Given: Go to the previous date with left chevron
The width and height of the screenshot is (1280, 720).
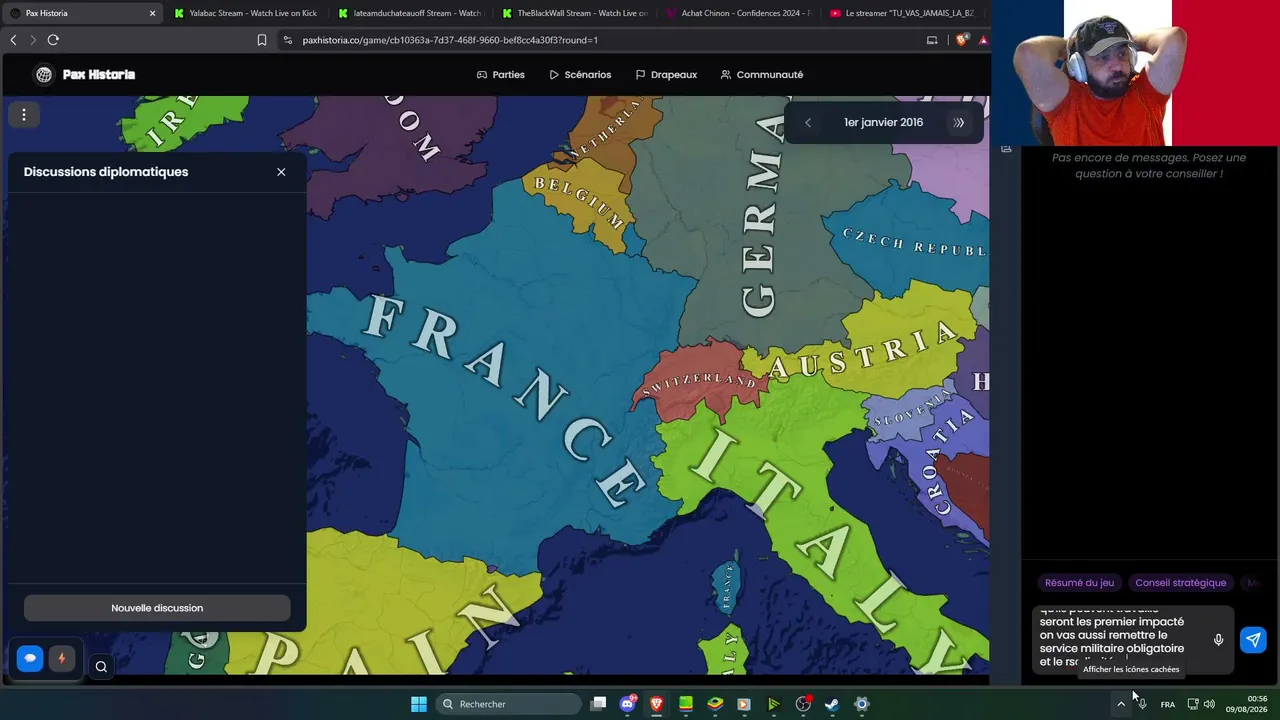Looking at the screenshot, I should (808, 123).
